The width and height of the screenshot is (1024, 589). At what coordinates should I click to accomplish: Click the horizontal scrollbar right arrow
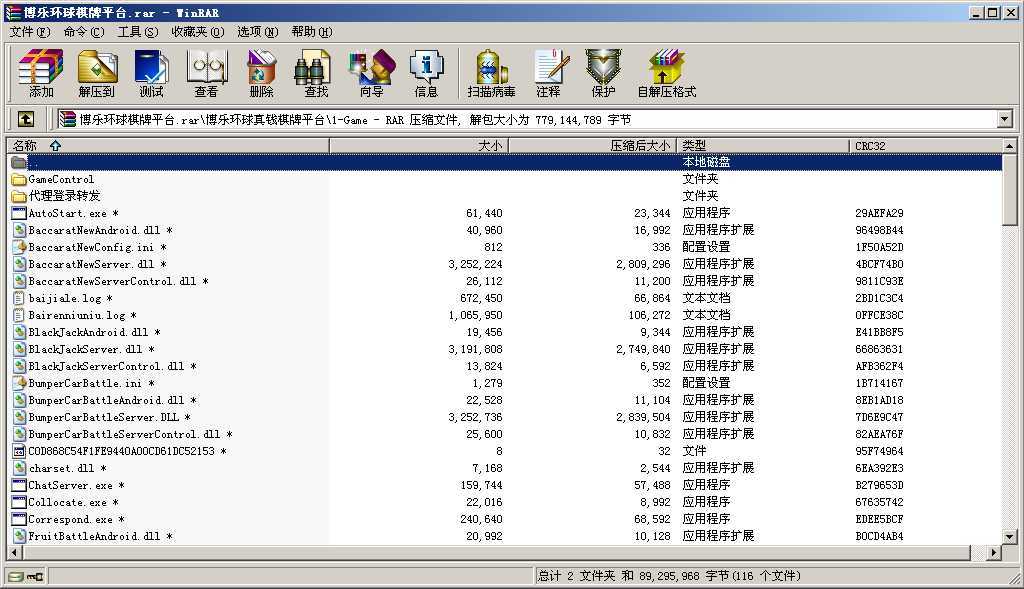click(994, 552)
